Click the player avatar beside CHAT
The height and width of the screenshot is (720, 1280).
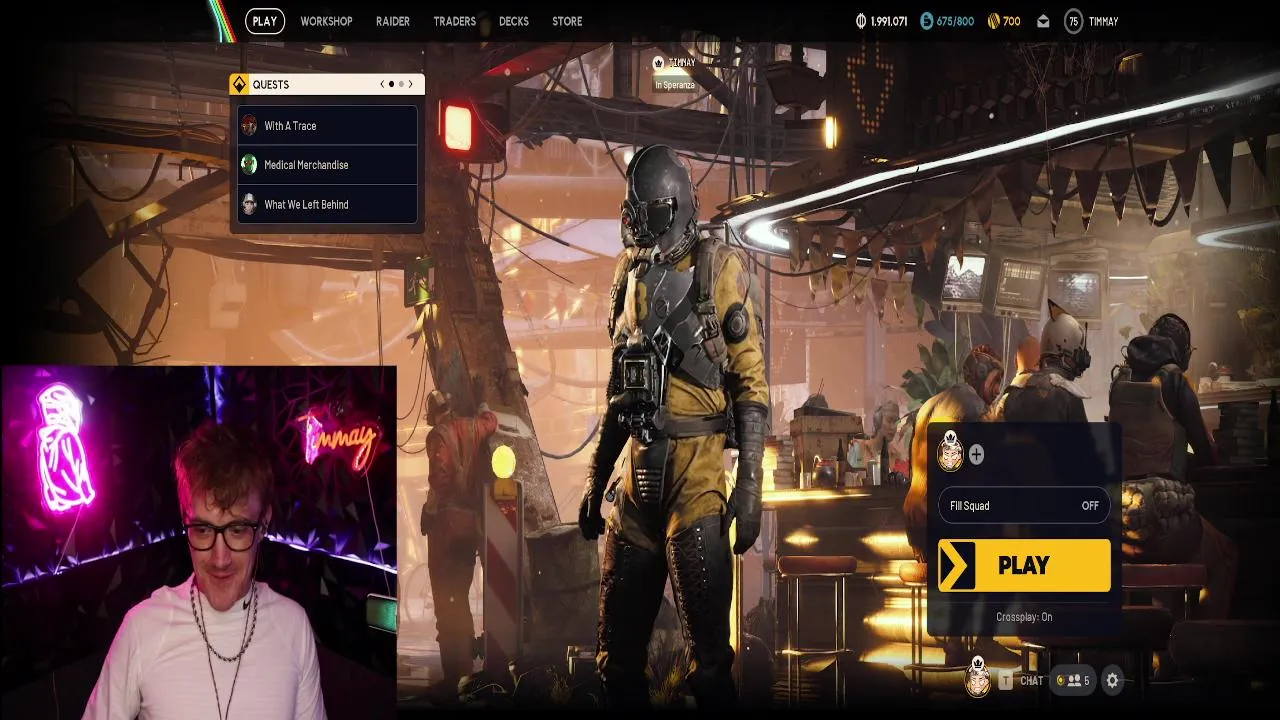point(978,679)
